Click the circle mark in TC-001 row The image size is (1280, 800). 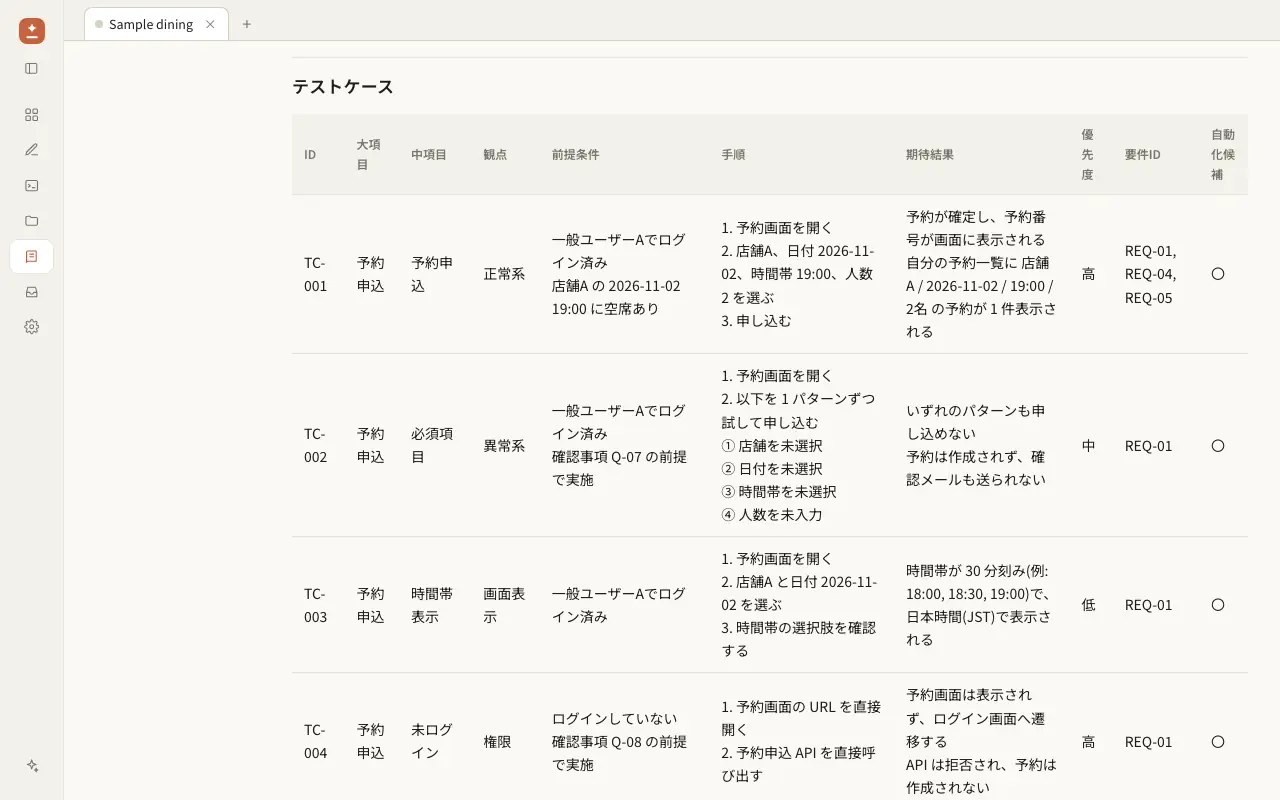(1218, 274)
